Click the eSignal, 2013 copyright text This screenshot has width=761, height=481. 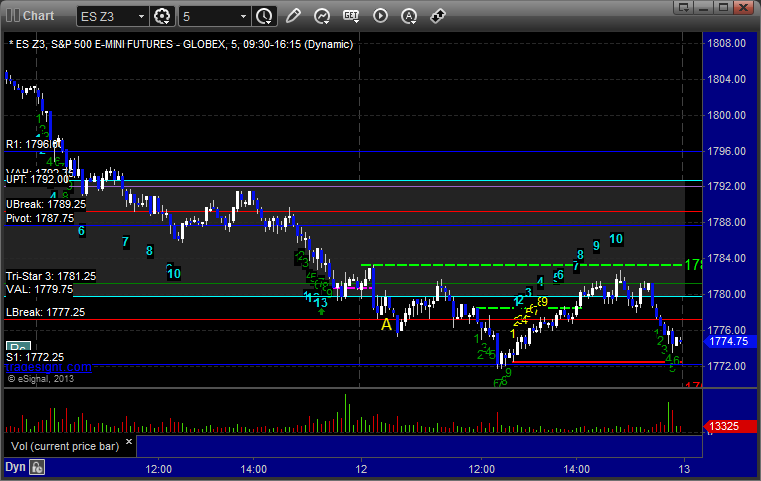(41, 379)
